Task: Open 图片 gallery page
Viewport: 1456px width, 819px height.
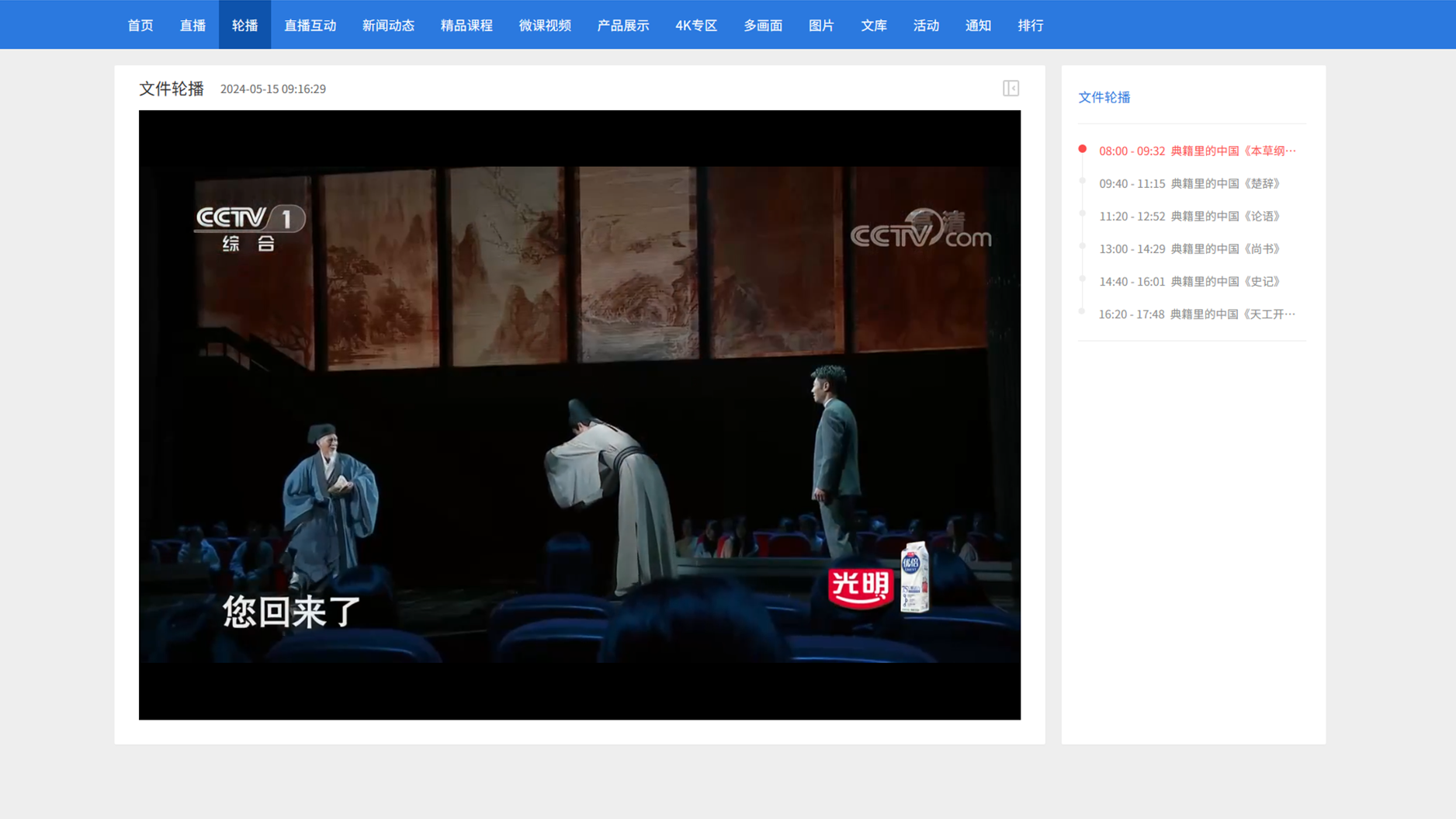Action: pos(821,25)
